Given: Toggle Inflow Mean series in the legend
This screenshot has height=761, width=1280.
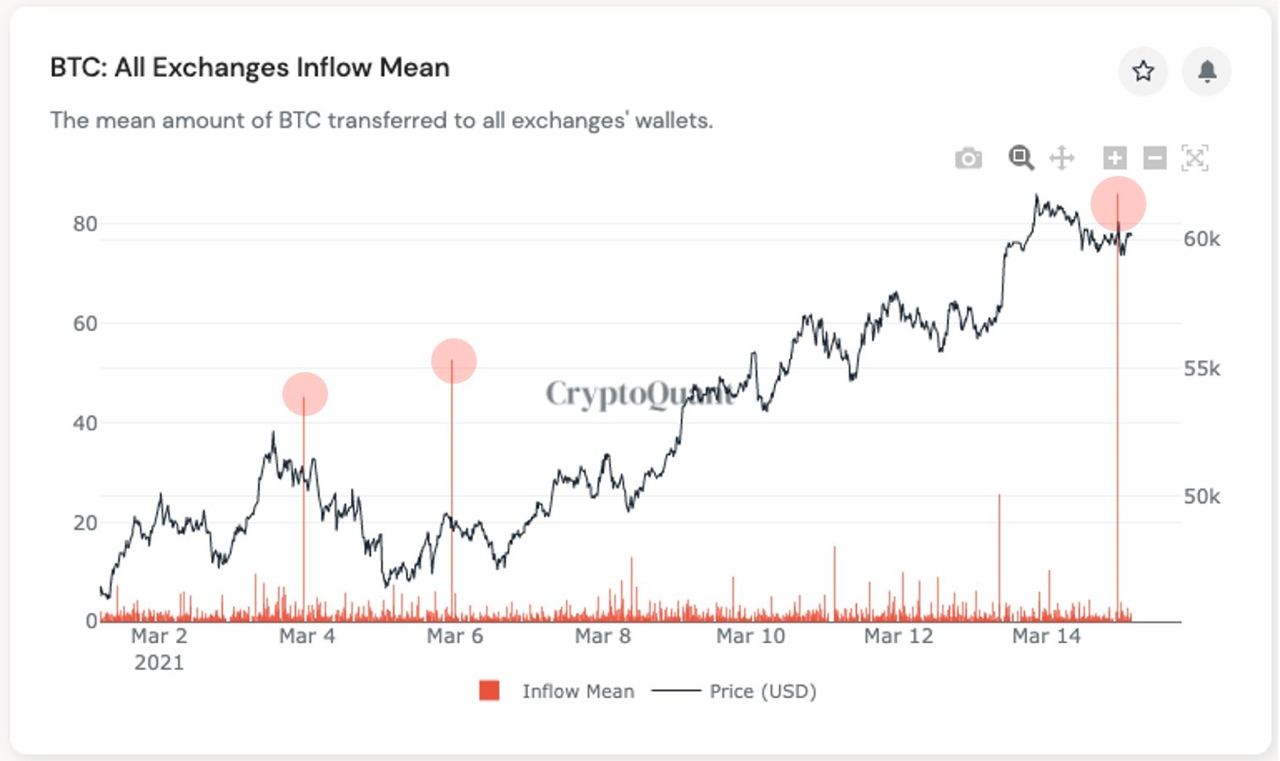Looking at the screenshot, I should [578, 690].
